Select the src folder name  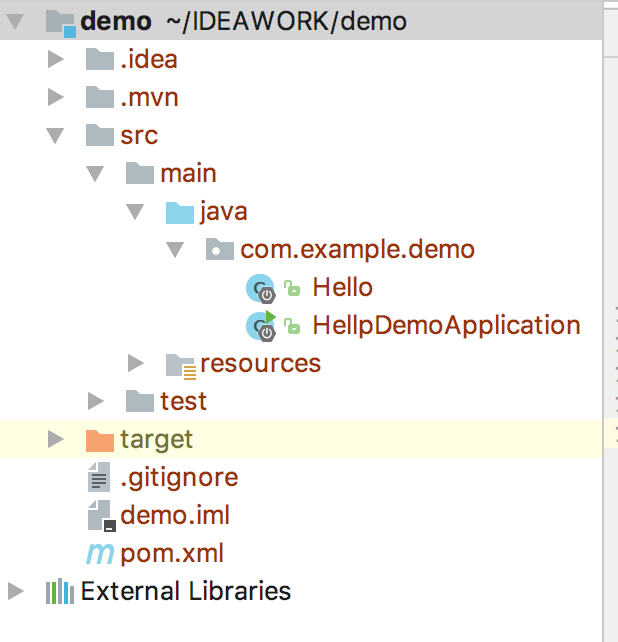pos(139,136)
